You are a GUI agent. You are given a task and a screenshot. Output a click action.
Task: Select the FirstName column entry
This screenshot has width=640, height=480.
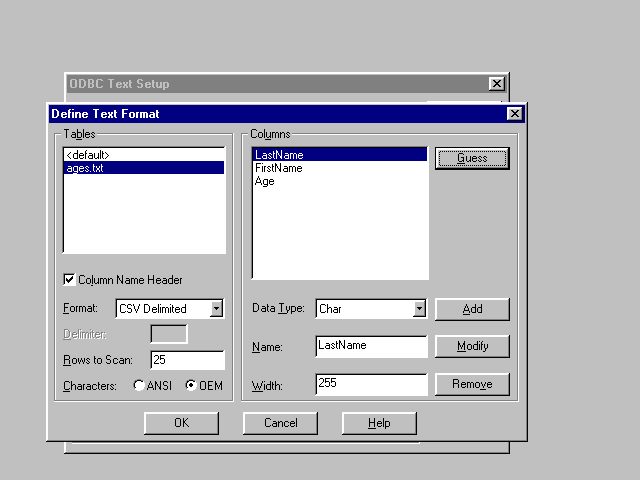279,168
